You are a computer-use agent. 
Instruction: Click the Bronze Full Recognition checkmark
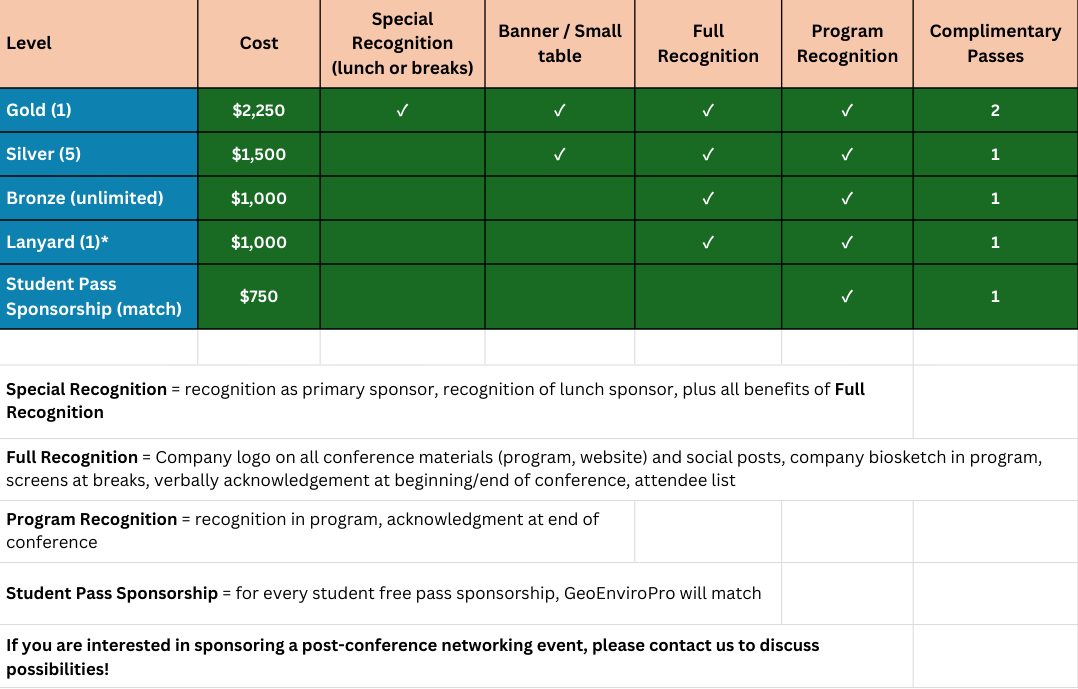(708, 198)
